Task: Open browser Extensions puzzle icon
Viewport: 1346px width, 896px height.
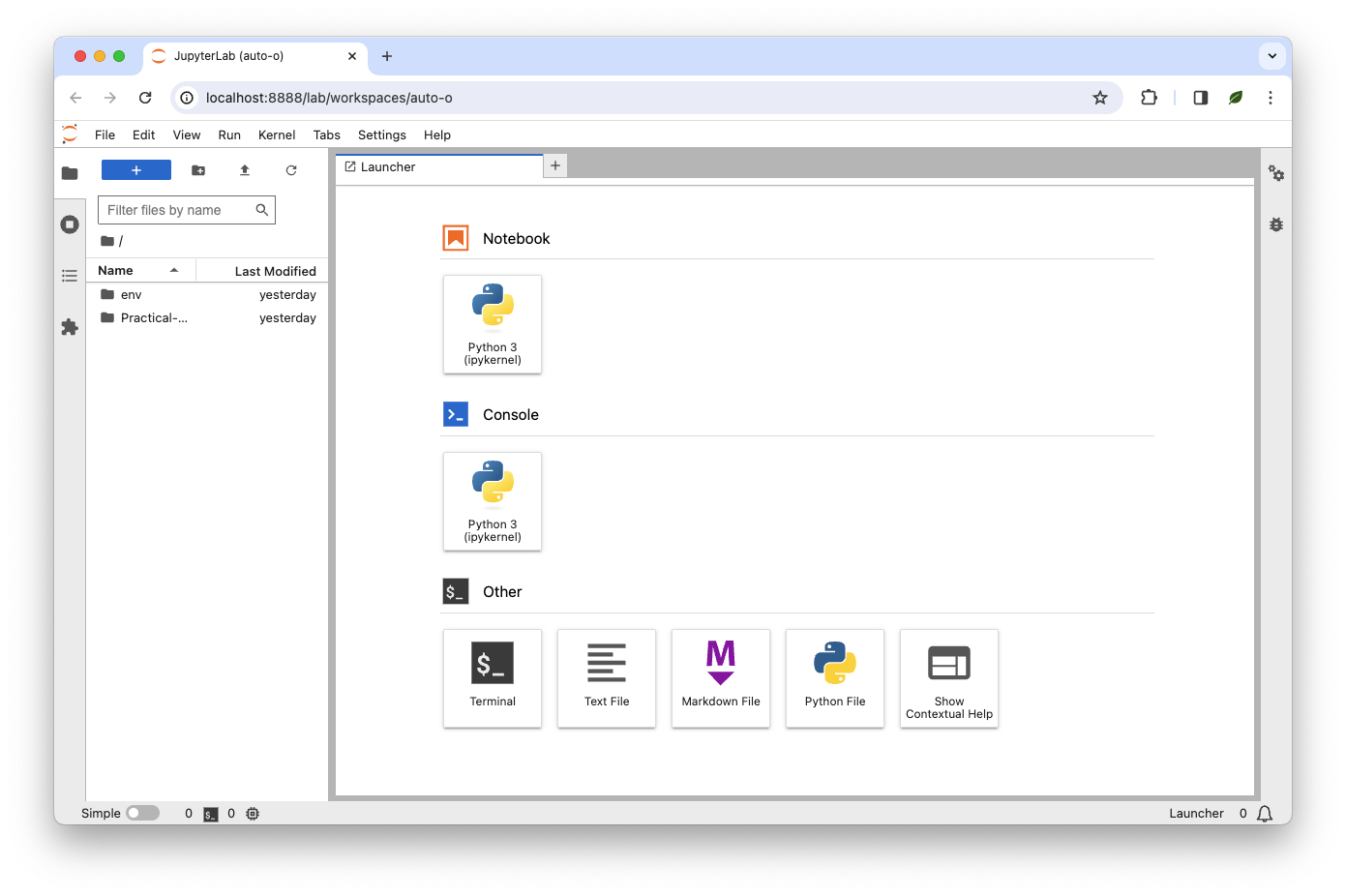Action: [1149, 98]
